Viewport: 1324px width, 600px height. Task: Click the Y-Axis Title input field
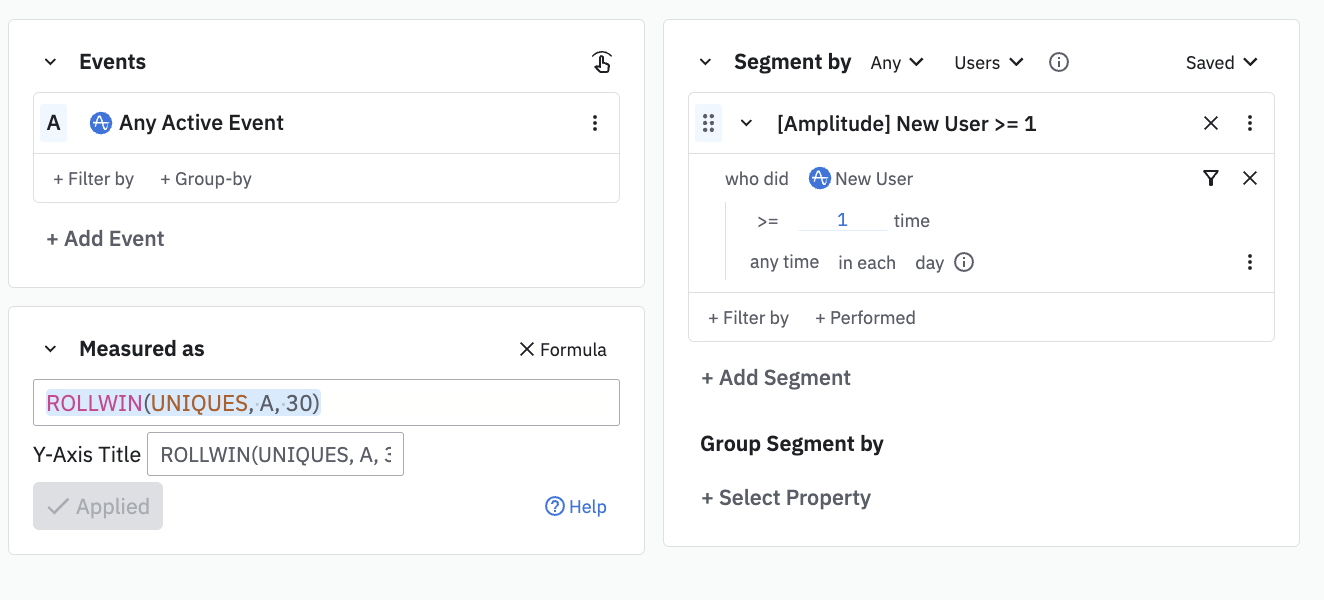point(275,455)
